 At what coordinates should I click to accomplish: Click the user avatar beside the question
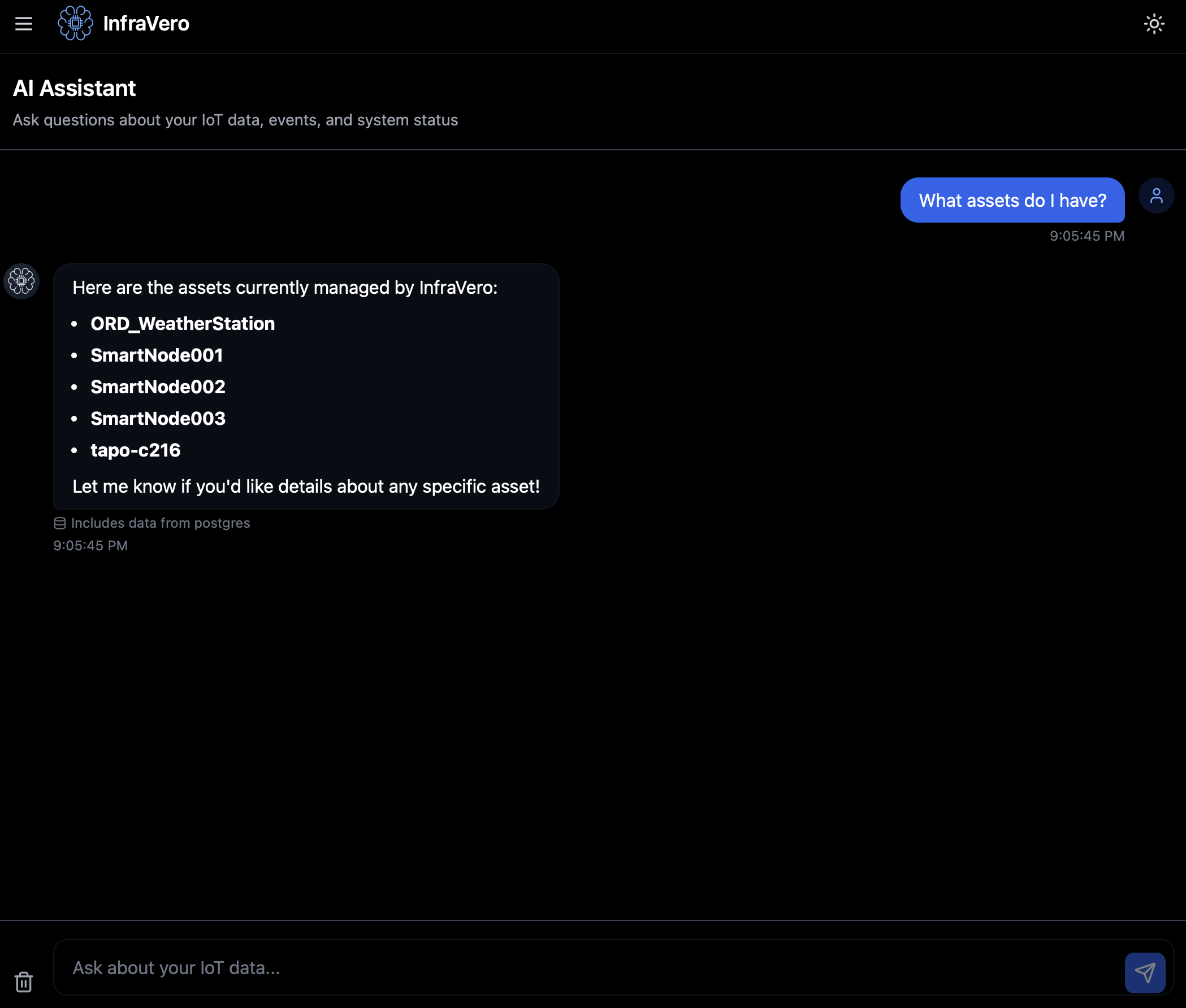point(1155,195)
